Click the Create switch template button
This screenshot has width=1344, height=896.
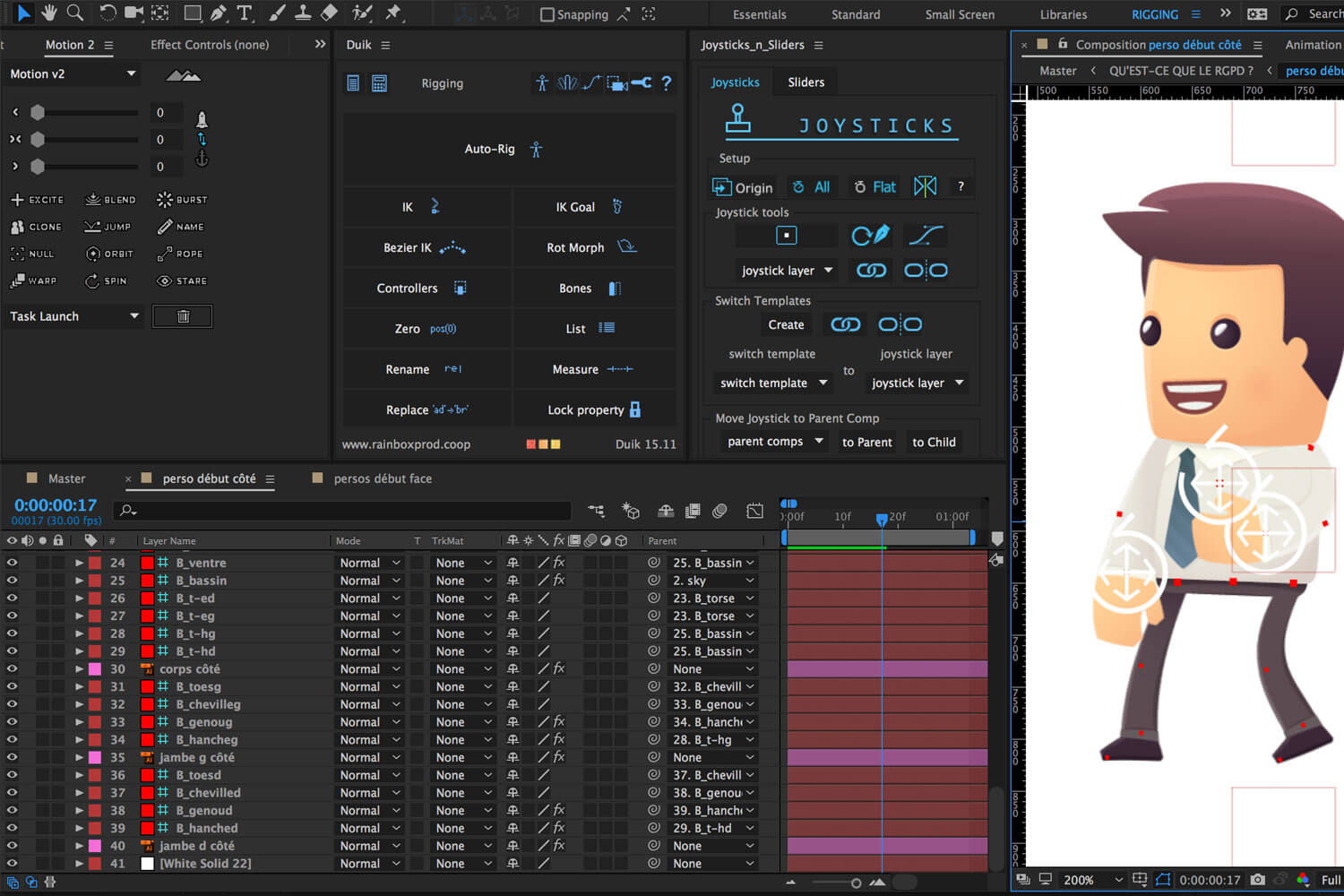point(786,324)
